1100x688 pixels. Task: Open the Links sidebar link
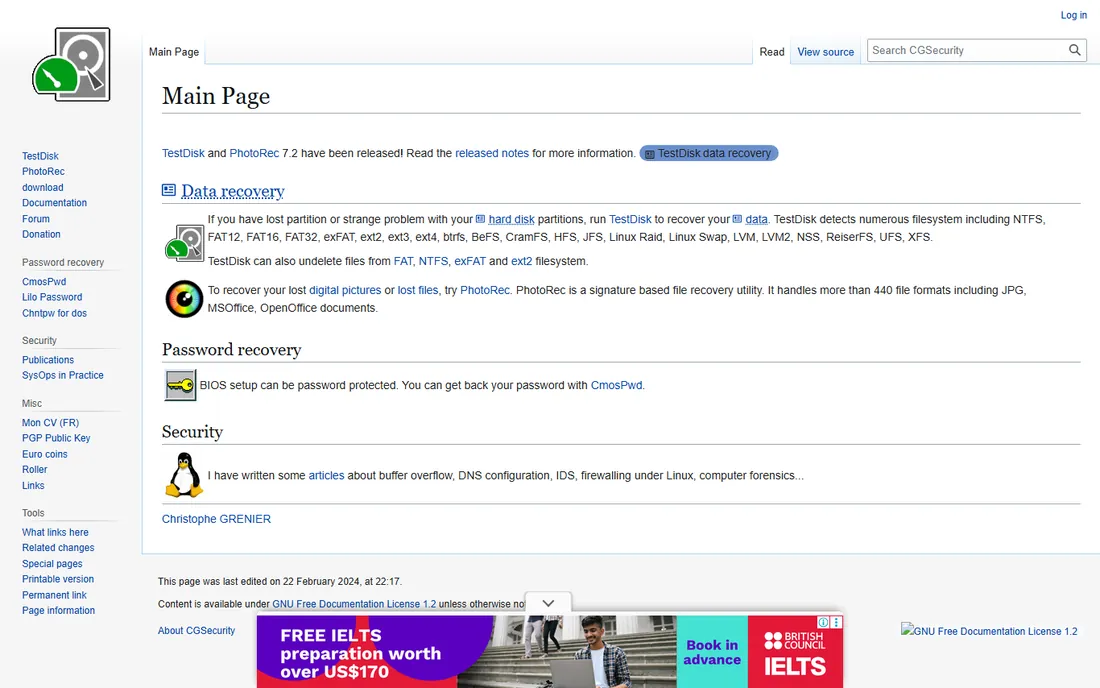pos(33,485)
